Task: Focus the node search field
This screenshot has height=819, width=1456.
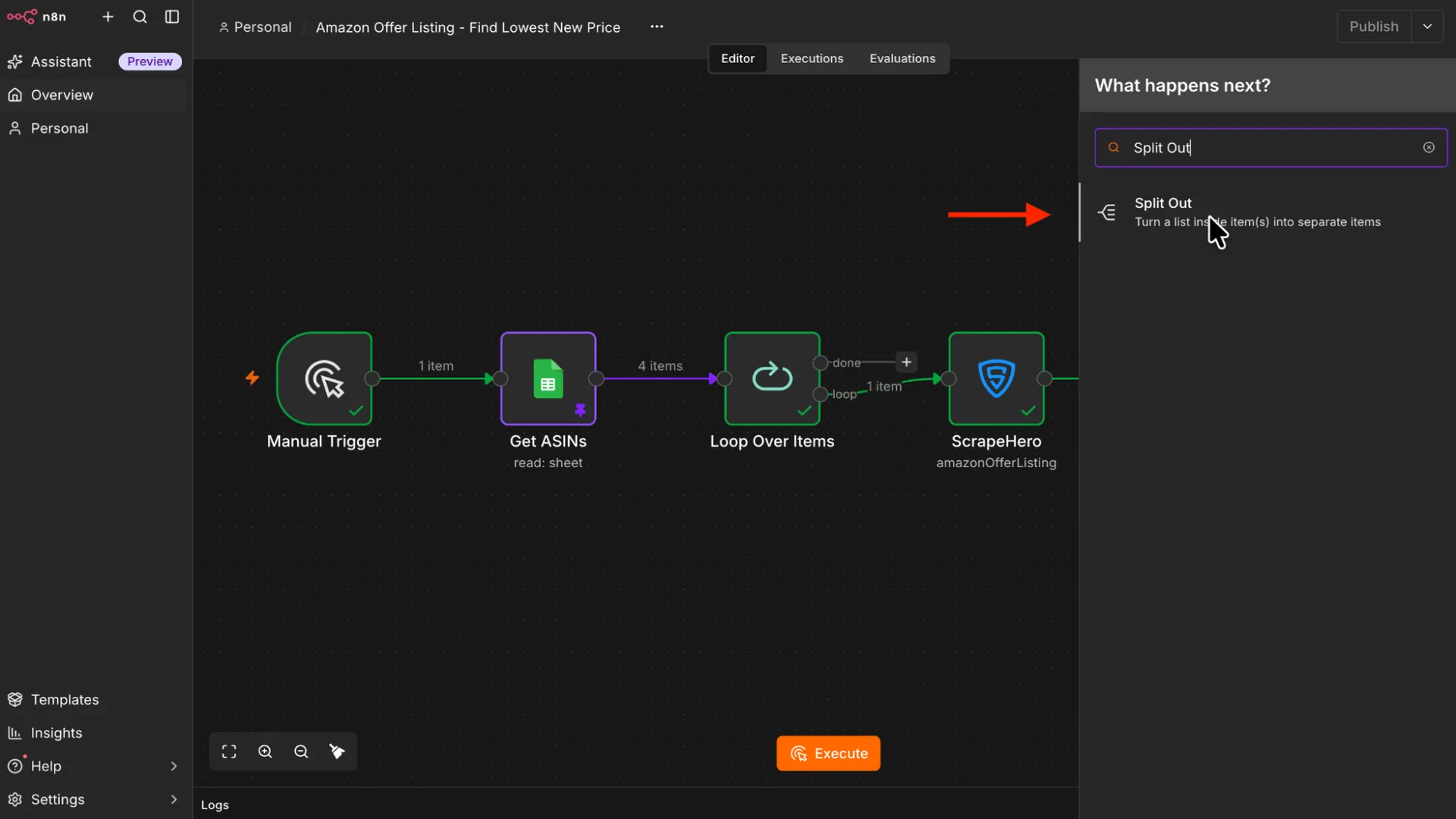Action: click(1271, 147)
